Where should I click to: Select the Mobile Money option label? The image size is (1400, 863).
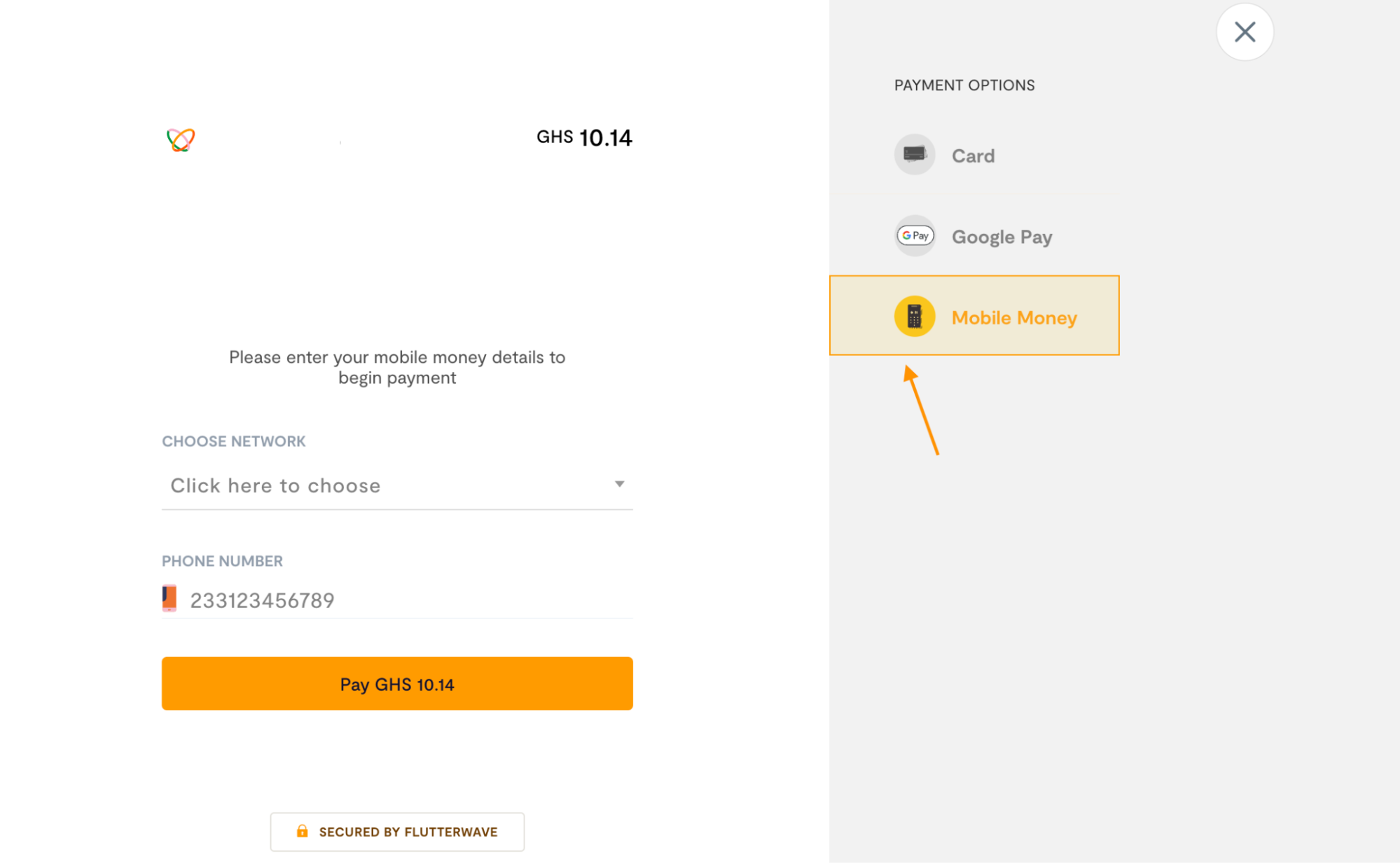pos(1013,318)
